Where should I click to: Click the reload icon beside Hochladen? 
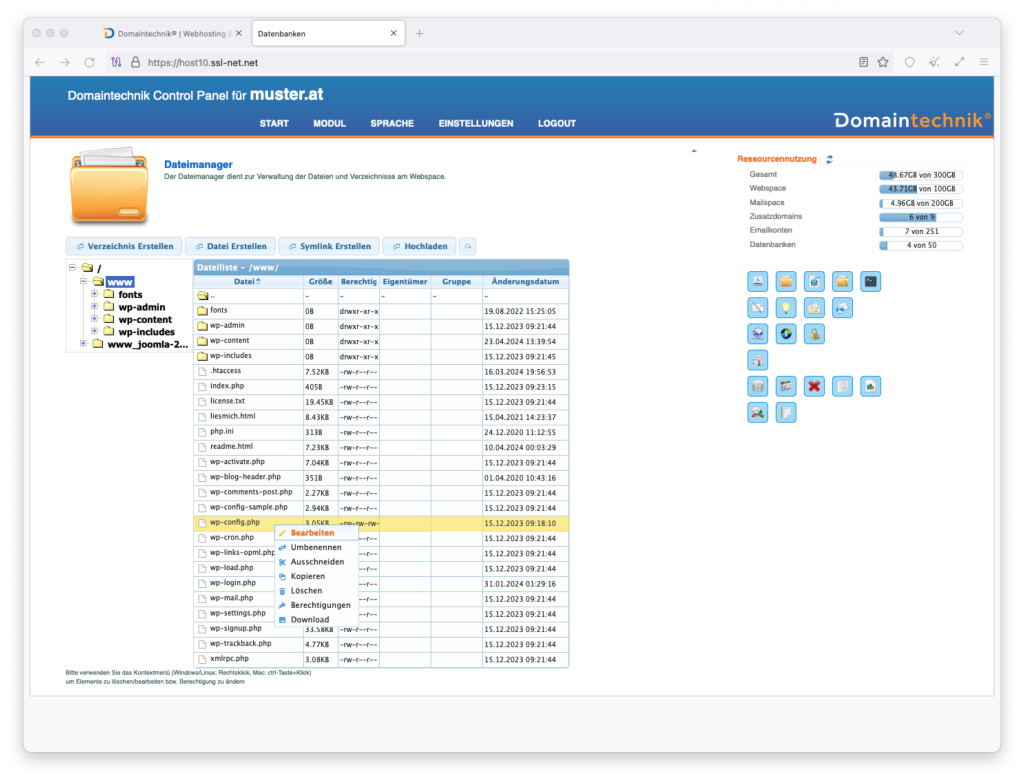point(468,246)
